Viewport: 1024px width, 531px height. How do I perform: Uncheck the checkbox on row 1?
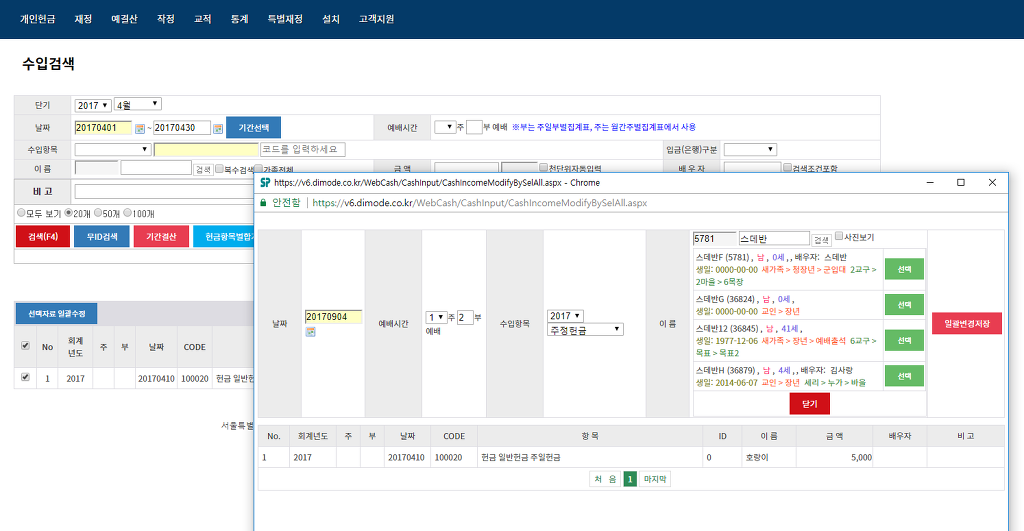click(x=25, y=379)
